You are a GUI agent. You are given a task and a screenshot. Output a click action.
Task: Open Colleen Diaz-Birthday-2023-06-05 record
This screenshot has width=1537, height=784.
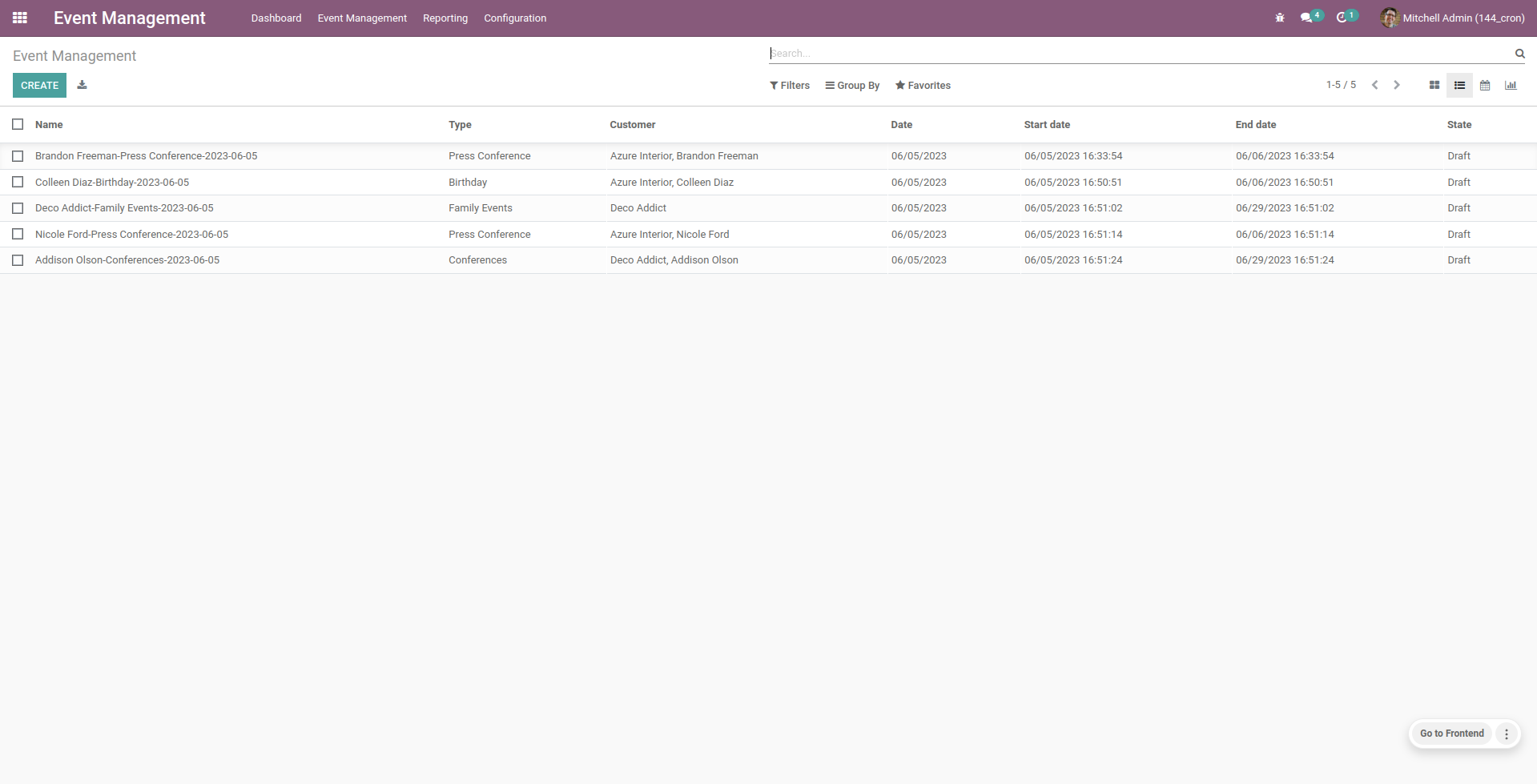112,183
